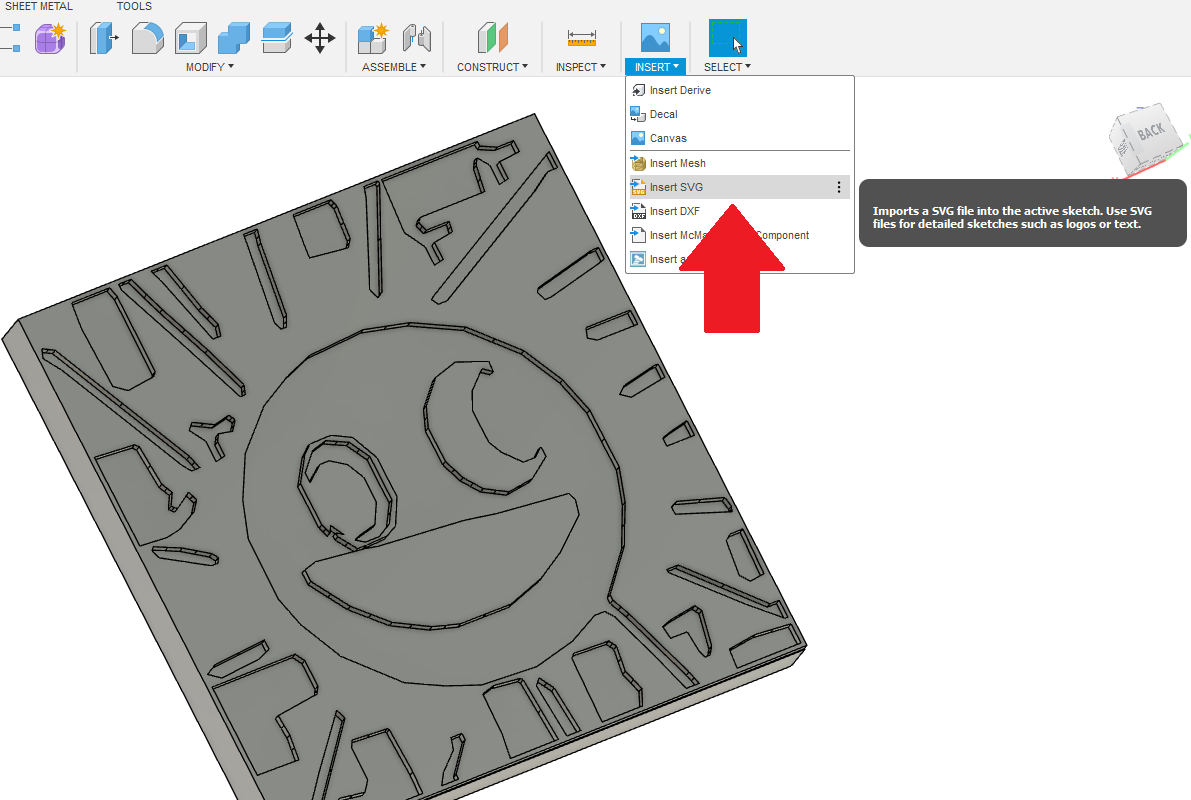Select the Flange tool
This screenshot has width=1191, height=800.
pos(104,38)
